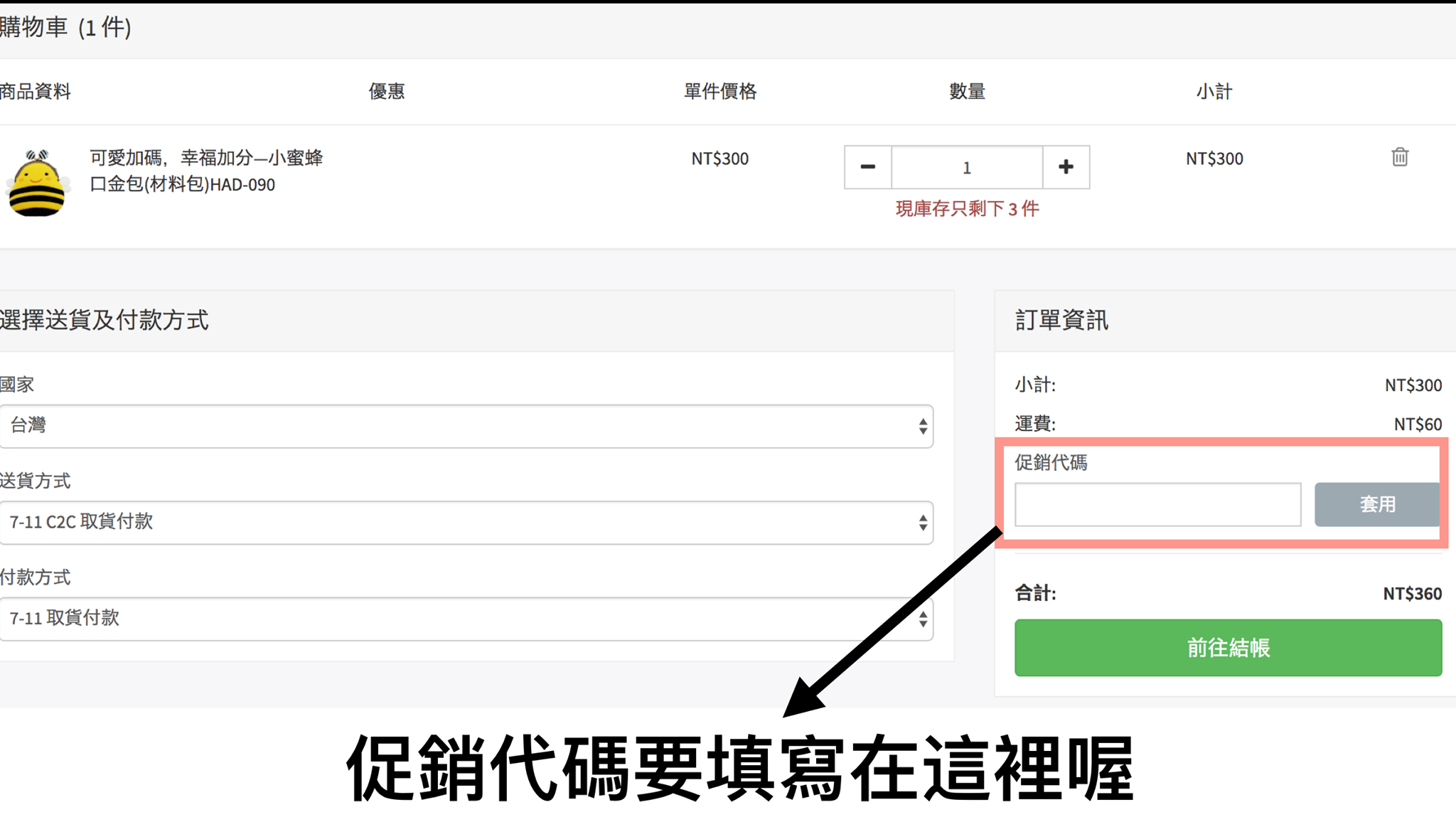Viewport: 1456px width, 822px height.
Task: Click the plus quantity button
Action: [1066, 167]
